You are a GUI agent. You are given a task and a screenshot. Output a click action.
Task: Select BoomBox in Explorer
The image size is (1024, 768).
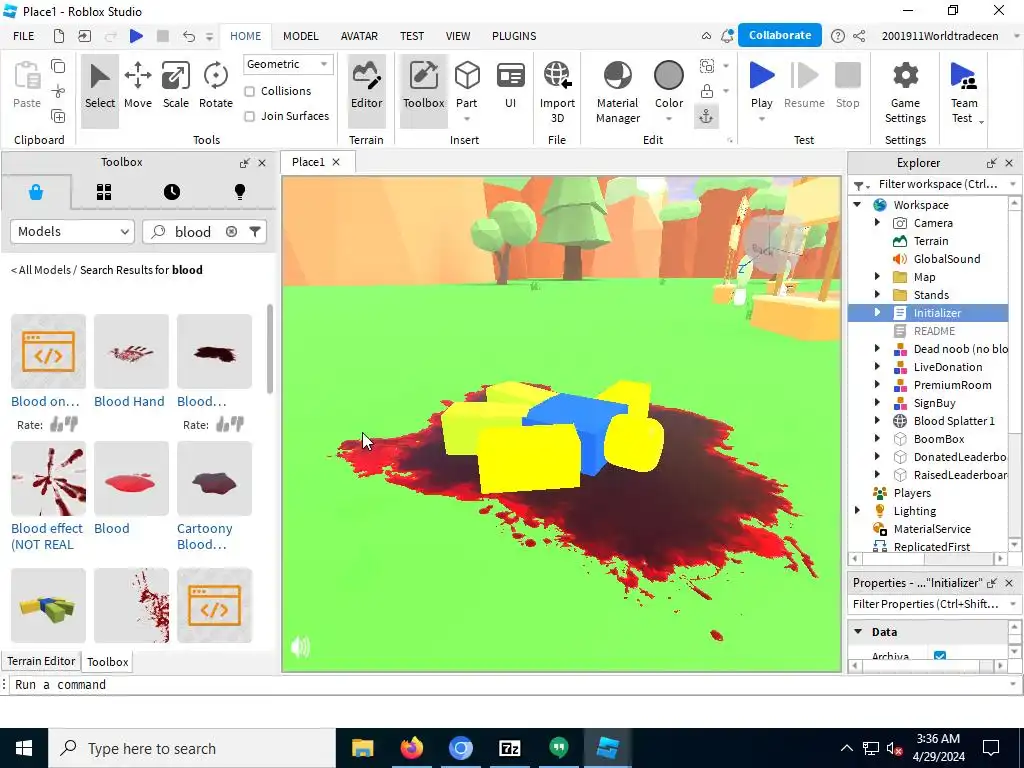tap(938, 439)
